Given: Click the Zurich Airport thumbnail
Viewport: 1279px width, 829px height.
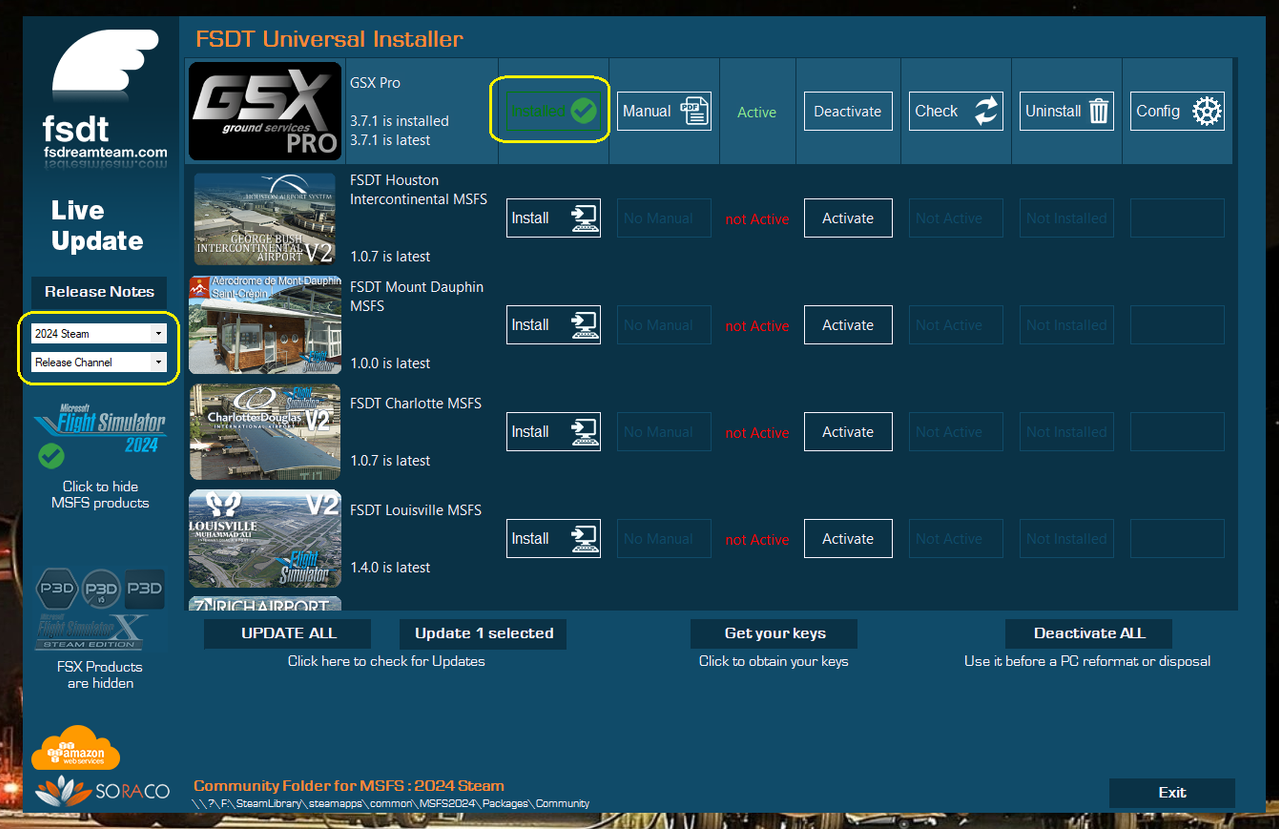Looking at the screenshot, I should pyautogui.click(x=265, y=604).
